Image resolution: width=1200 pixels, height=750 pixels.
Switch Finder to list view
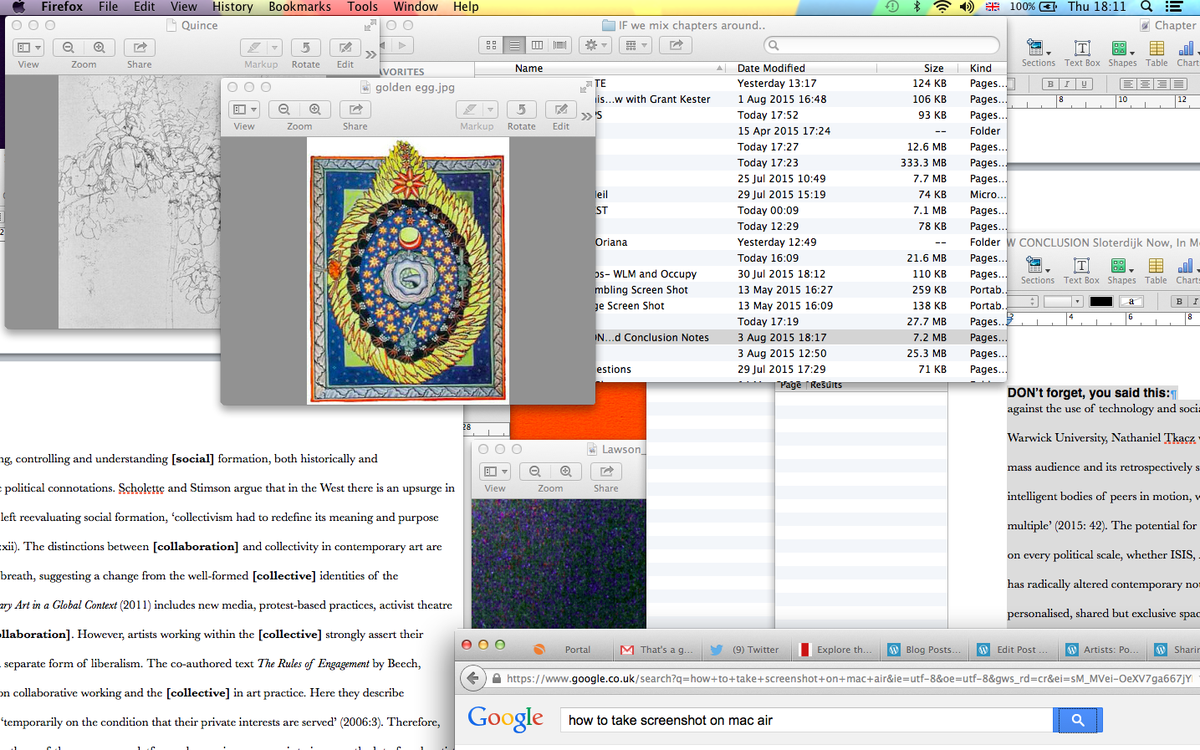click(513, 45)
